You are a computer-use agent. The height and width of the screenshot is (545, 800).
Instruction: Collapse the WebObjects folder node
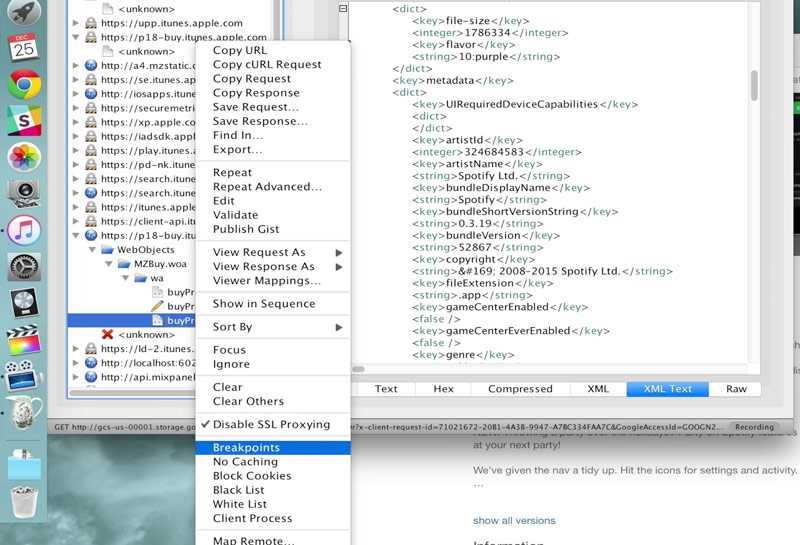(x=92, y=250)
